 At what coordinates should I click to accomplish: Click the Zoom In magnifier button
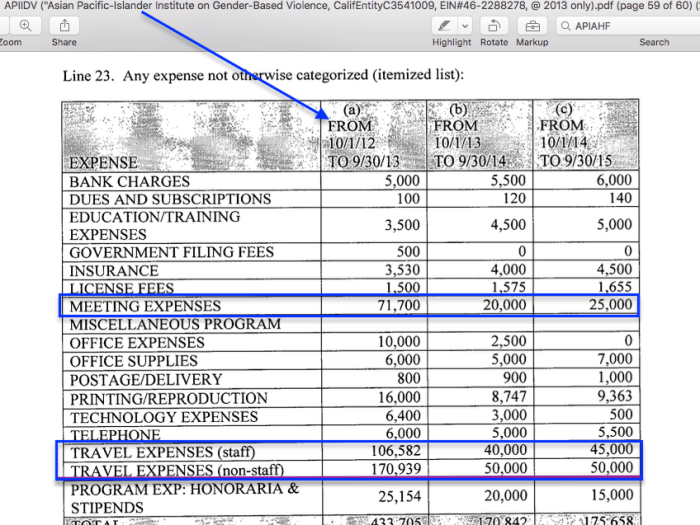pyautogui.click(x=24, y=25)
